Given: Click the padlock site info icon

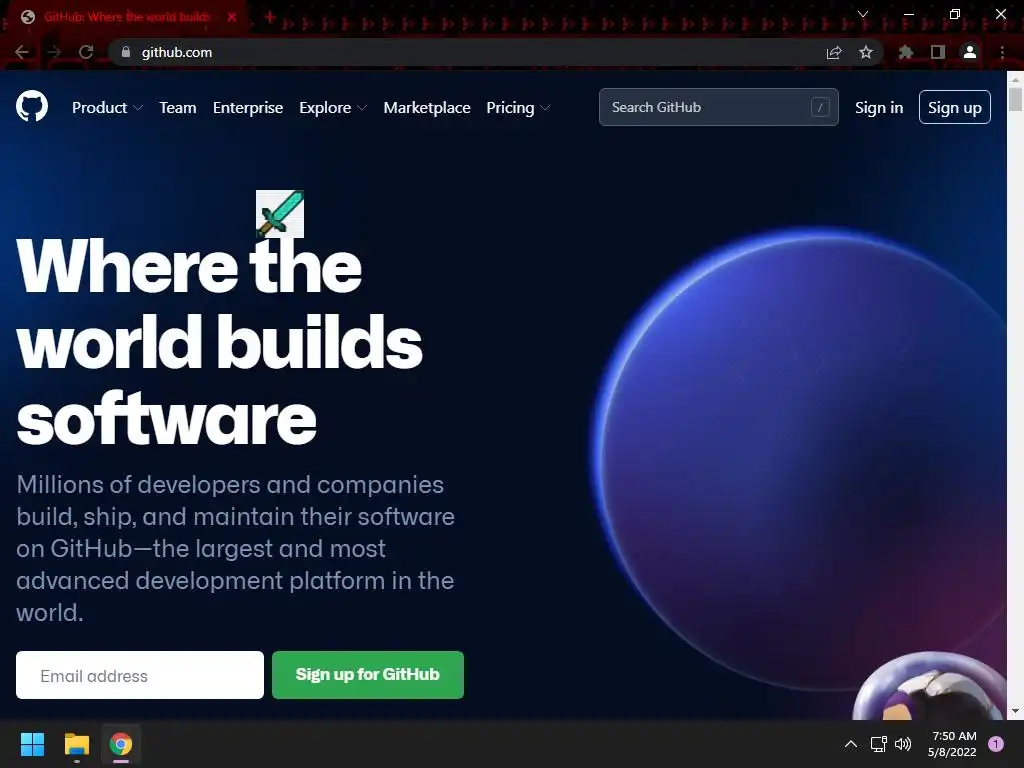Looking at the screenshot, I should coord(126,52).
